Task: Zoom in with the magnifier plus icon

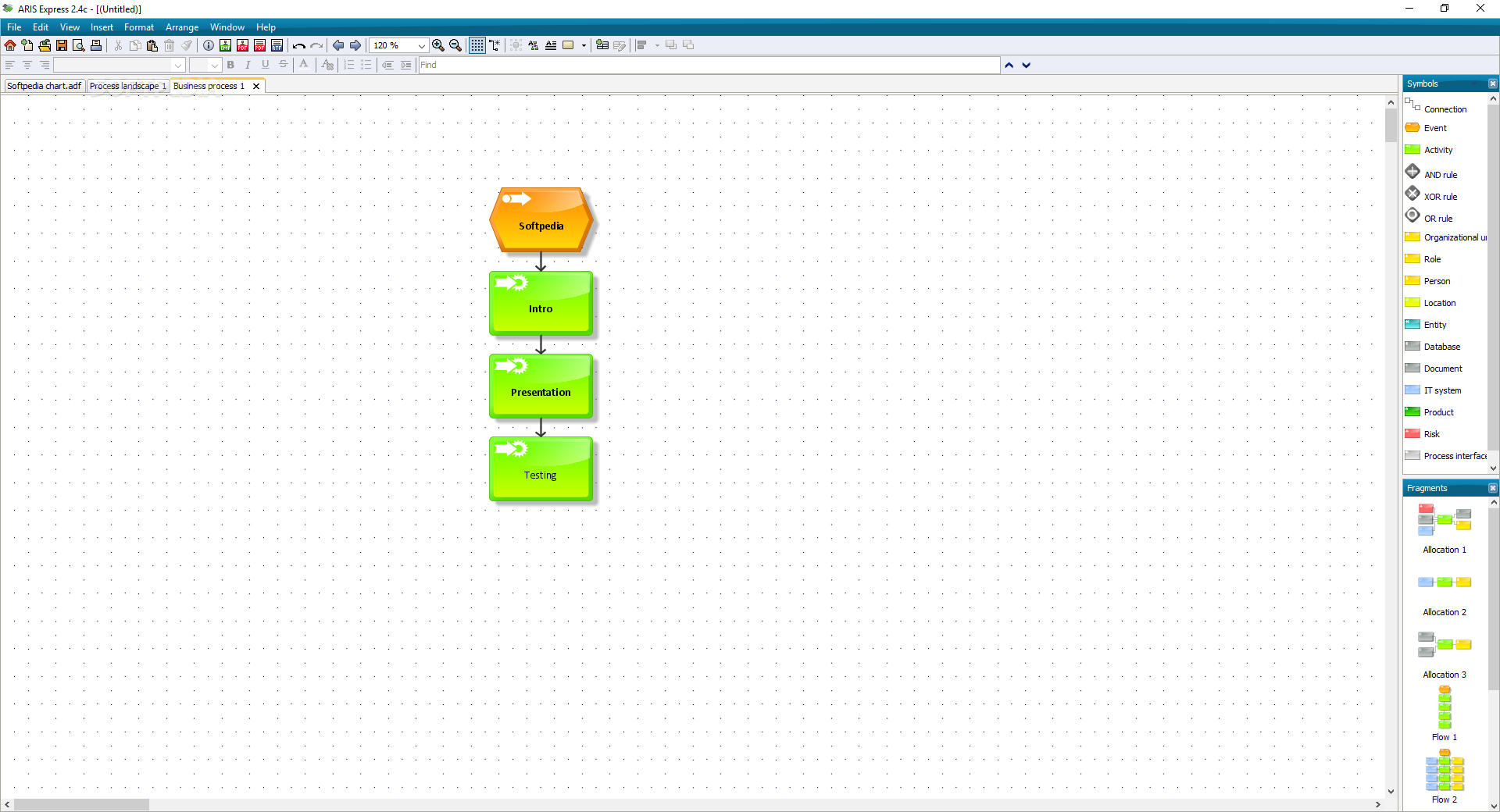Action: [x=438, y=45]
